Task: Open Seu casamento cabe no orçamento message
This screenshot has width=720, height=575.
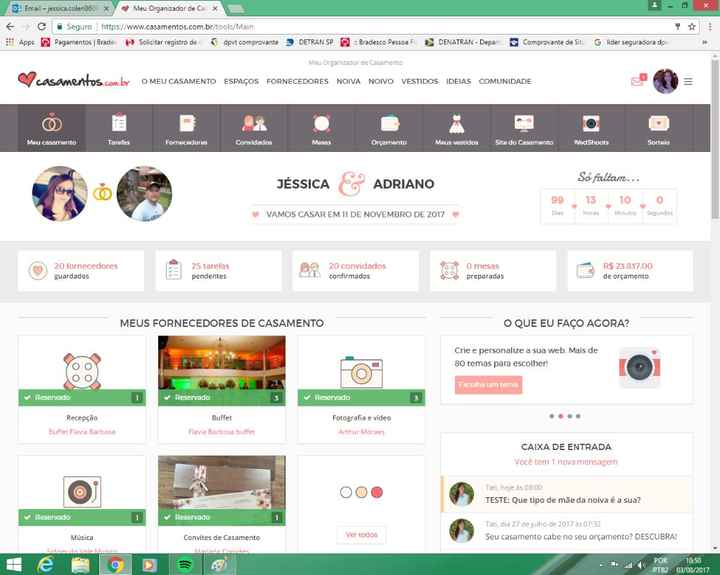Action: (x=567, y=531)
